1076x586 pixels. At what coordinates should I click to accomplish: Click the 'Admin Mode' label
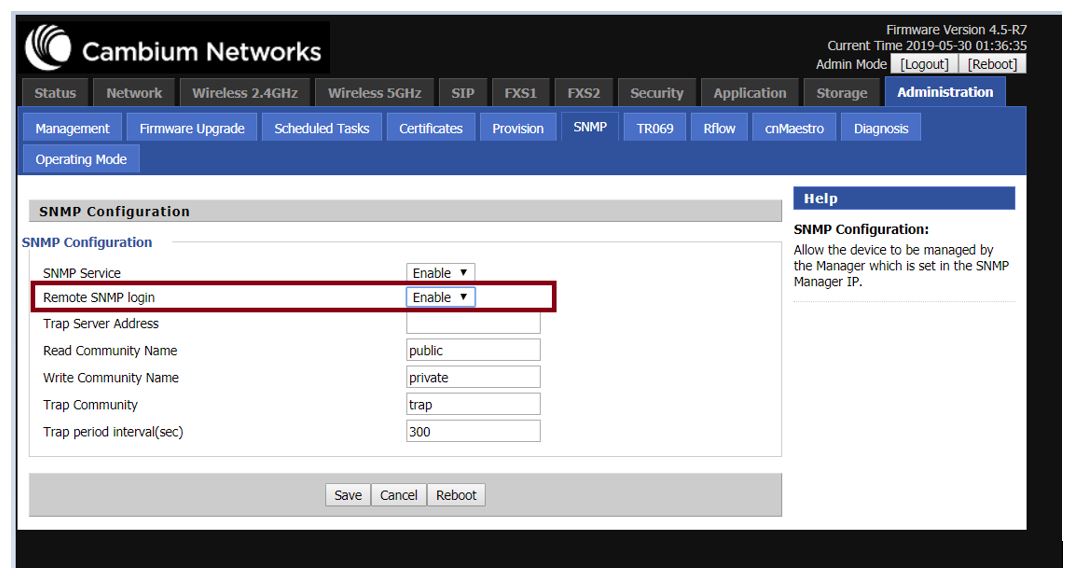(x=851, y=64)
